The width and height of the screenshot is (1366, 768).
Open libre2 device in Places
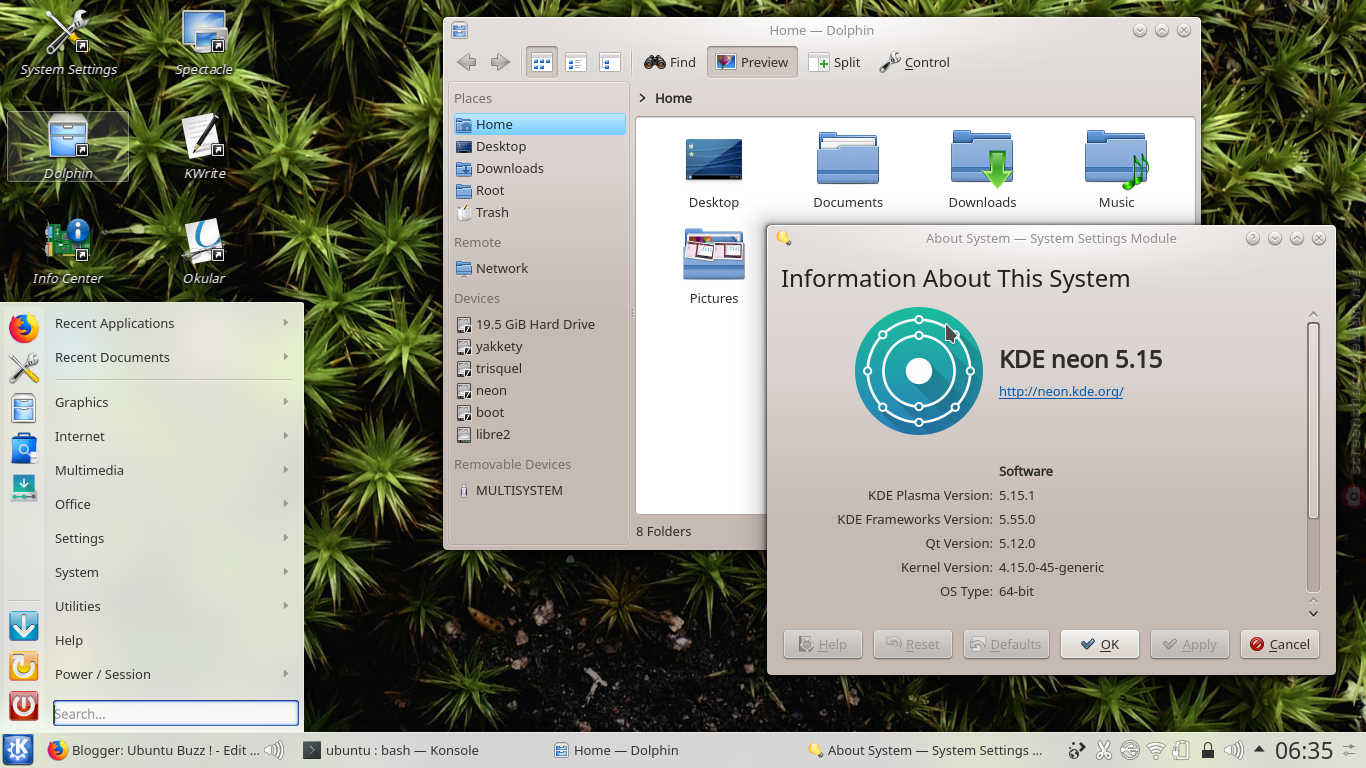539,434
